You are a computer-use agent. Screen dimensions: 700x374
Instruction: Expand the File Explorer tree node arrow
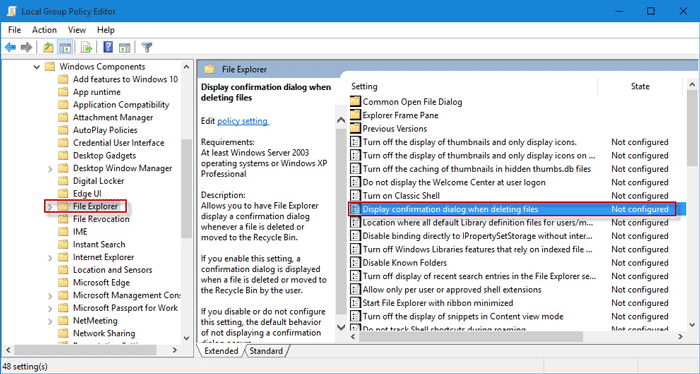click(x=50, y=207)
